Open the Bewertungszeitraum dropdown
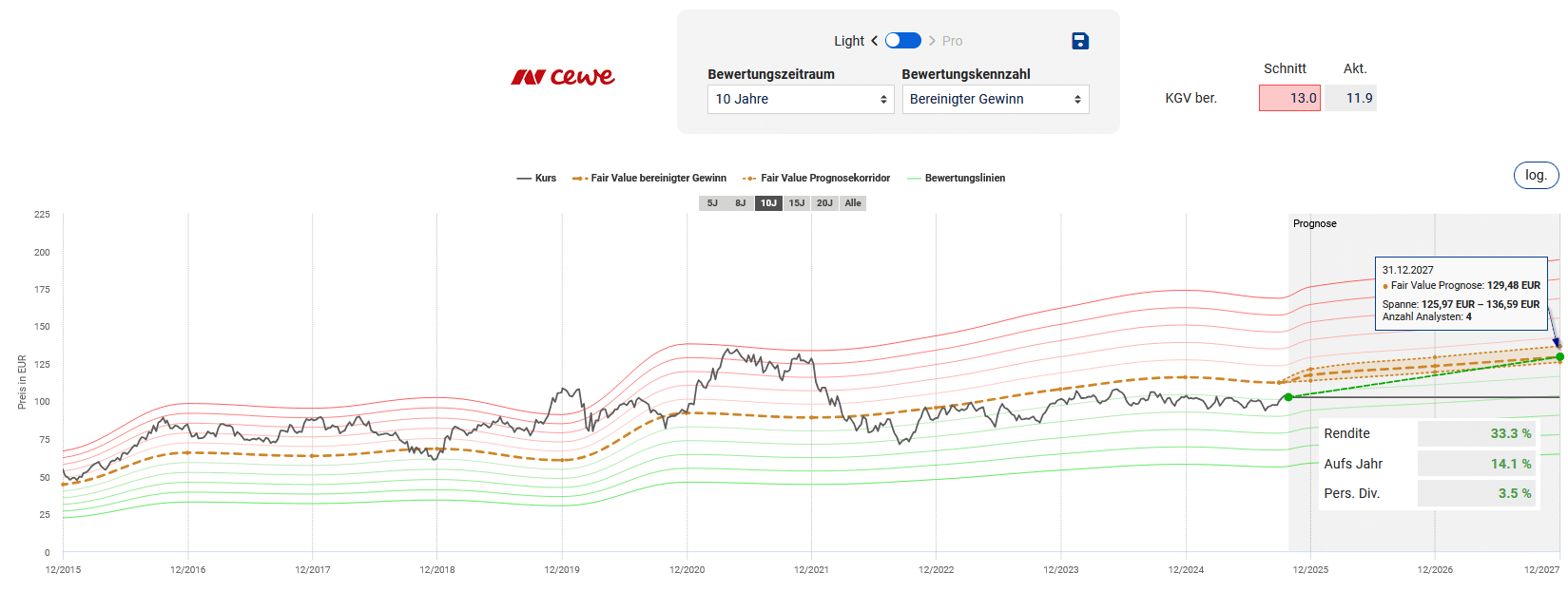 800,99
